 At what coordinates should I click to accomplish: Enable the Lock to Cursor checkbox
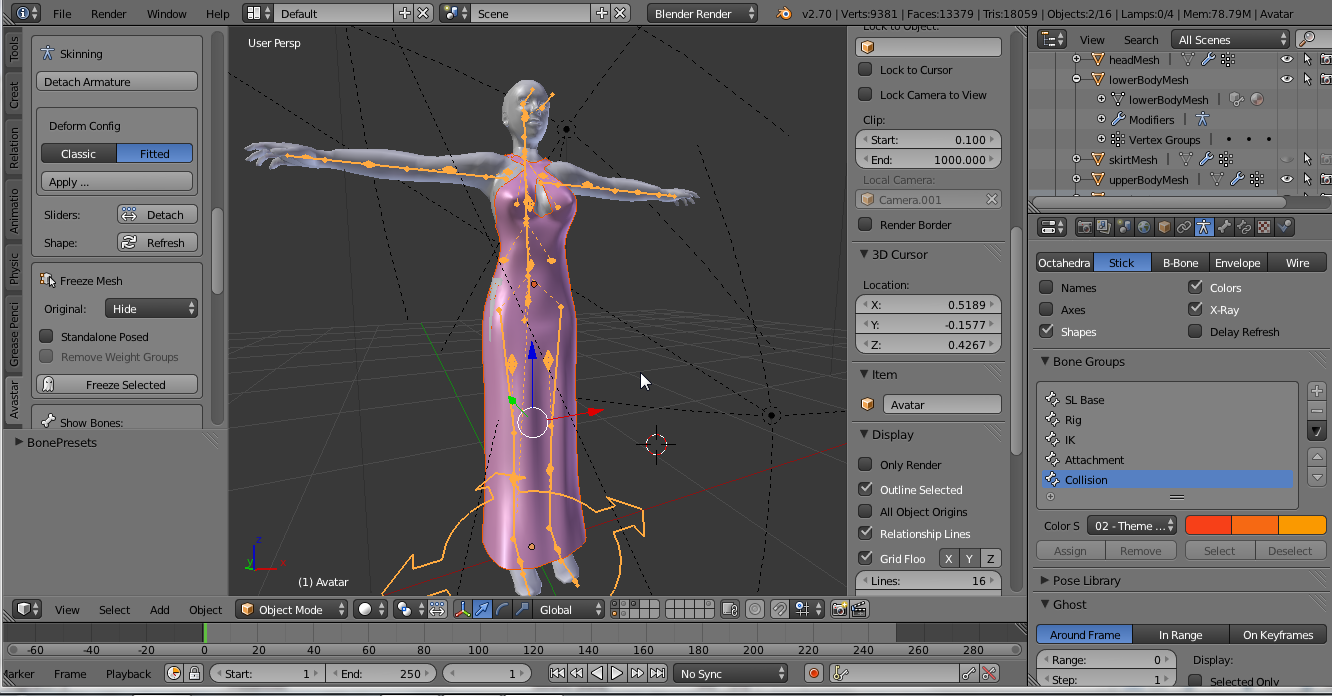pyautogui.click(x=866, y=70)
